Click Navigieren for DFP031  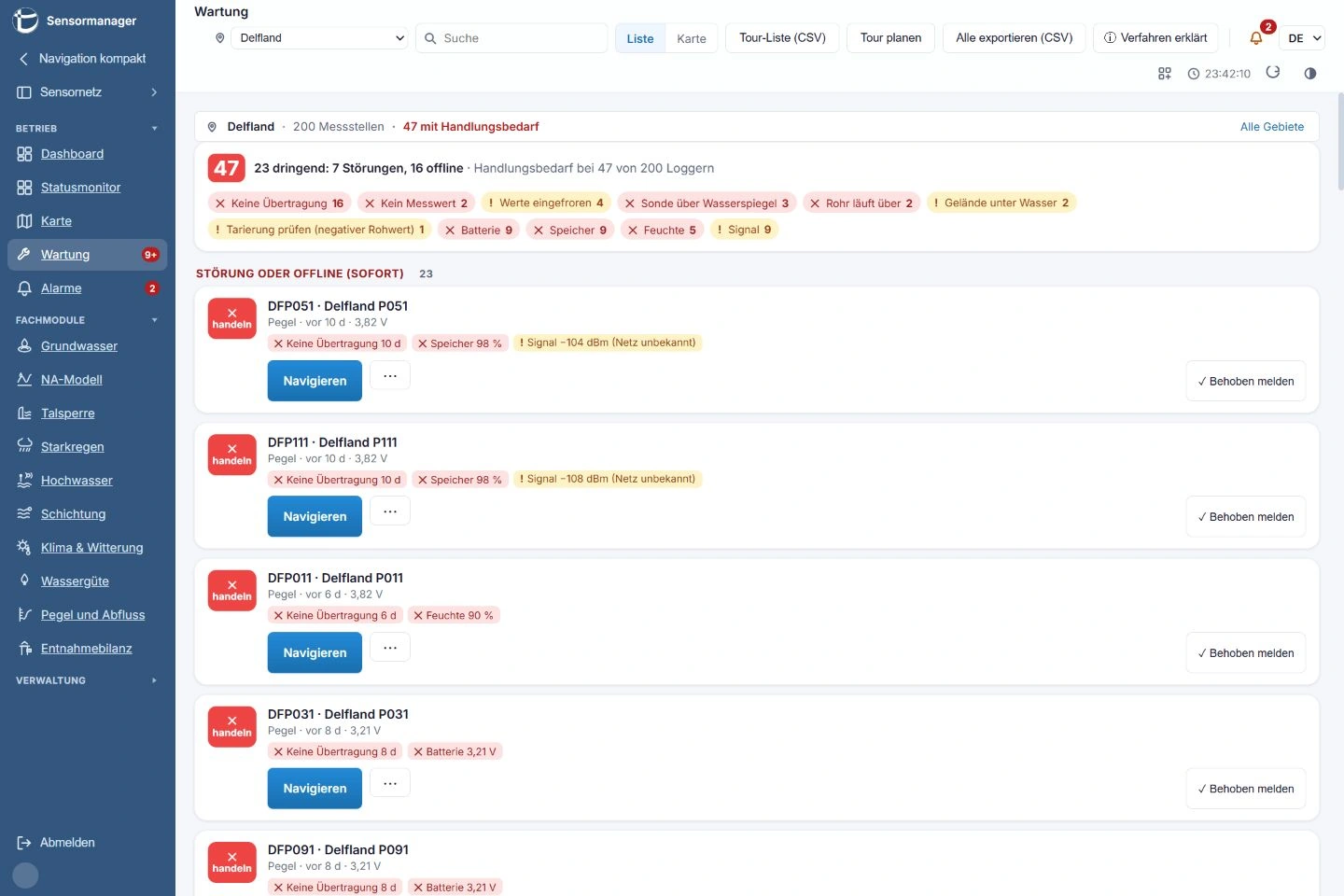click(x=315, y=789)
